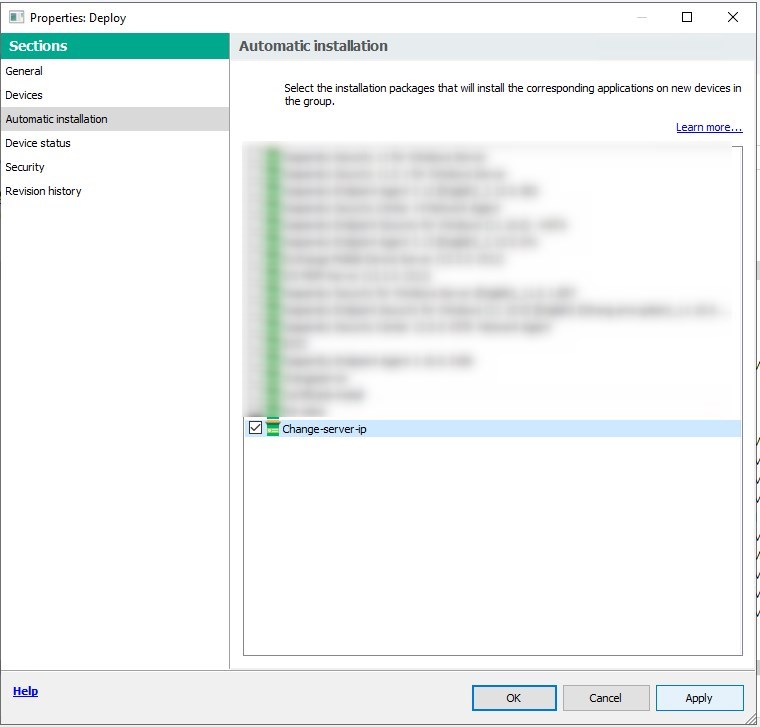Open the Help link

[x=25, y=691]
